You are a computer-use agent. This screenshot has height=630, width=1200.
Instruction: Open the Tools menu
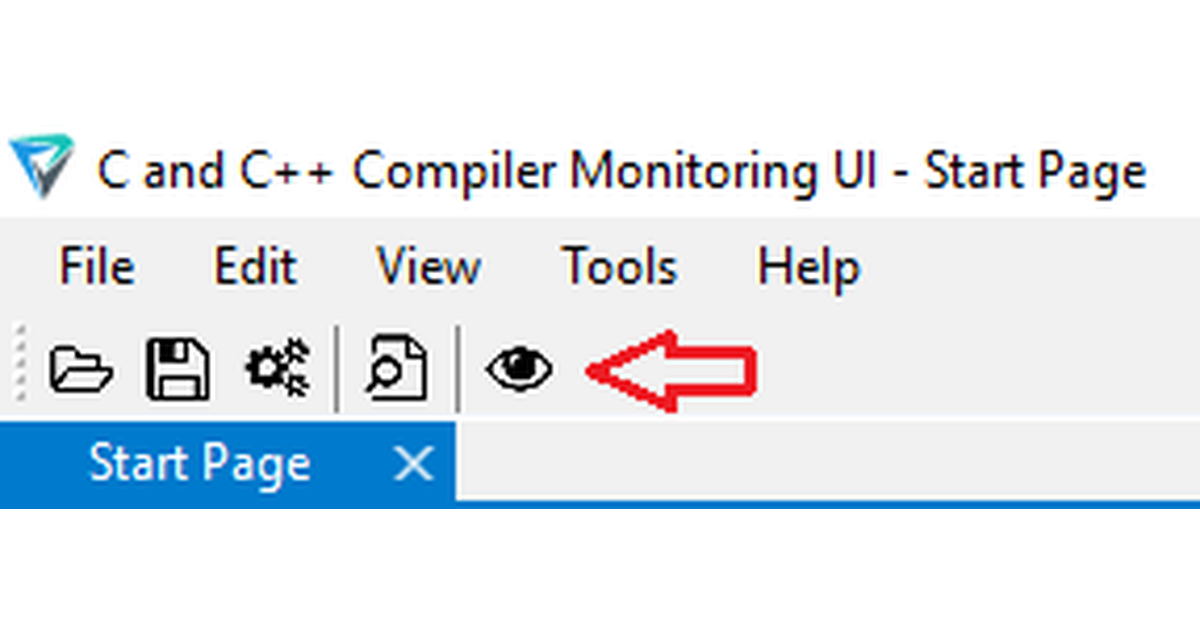tap(619, 267)
